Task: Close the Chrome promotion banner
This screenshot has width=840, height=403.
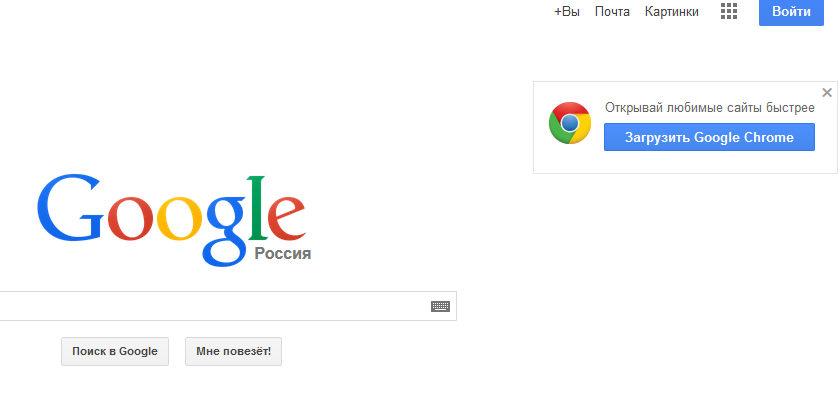Action: pos(827,92)
